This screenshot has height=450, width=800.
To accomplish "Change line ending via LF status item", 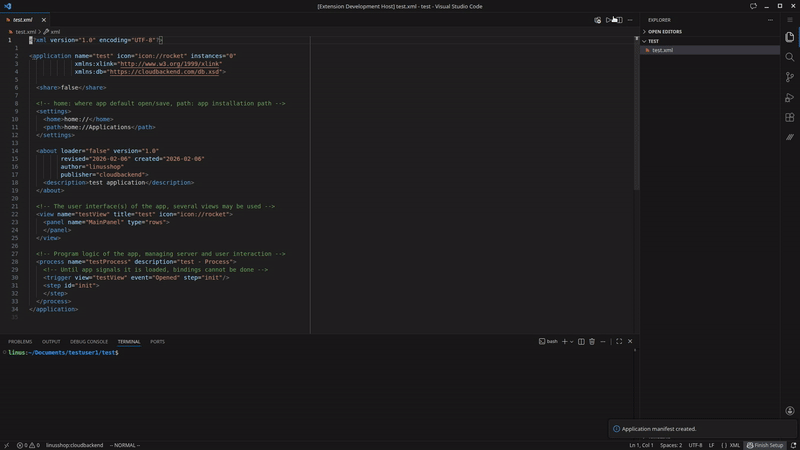I will click(711, 445).
